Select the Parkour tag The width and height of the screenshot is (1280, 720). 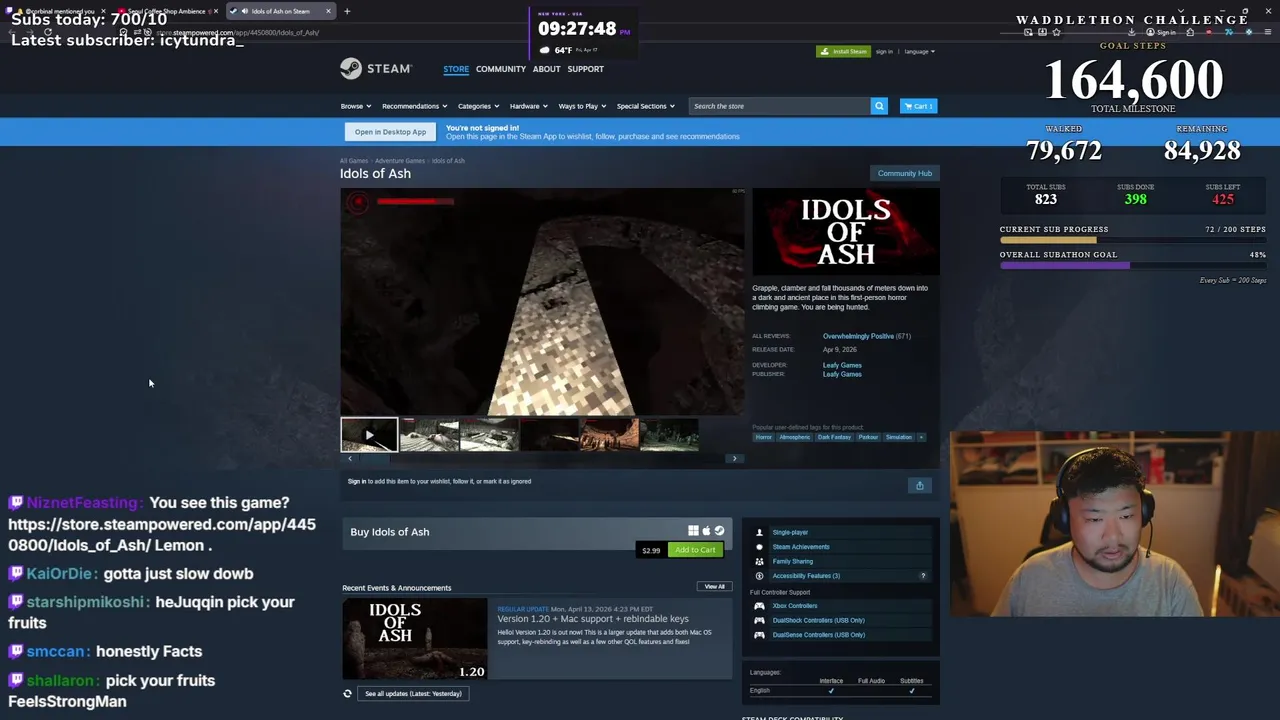click(x=868, y=437)
